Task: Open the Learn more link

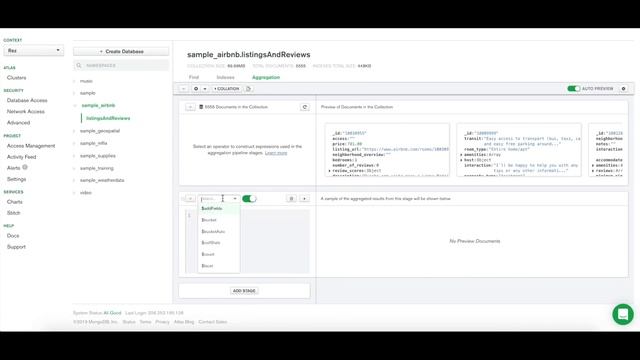Action: point(276,153)
